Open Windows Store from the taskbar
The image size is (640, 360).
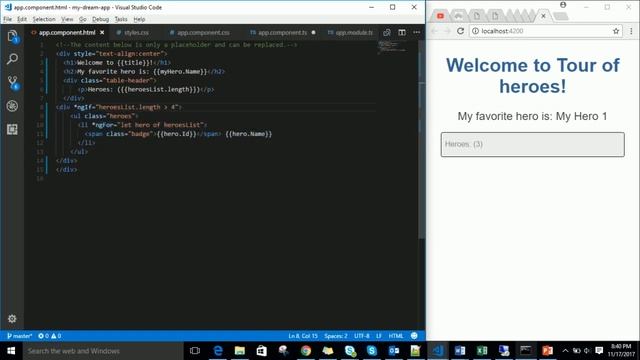262,351
